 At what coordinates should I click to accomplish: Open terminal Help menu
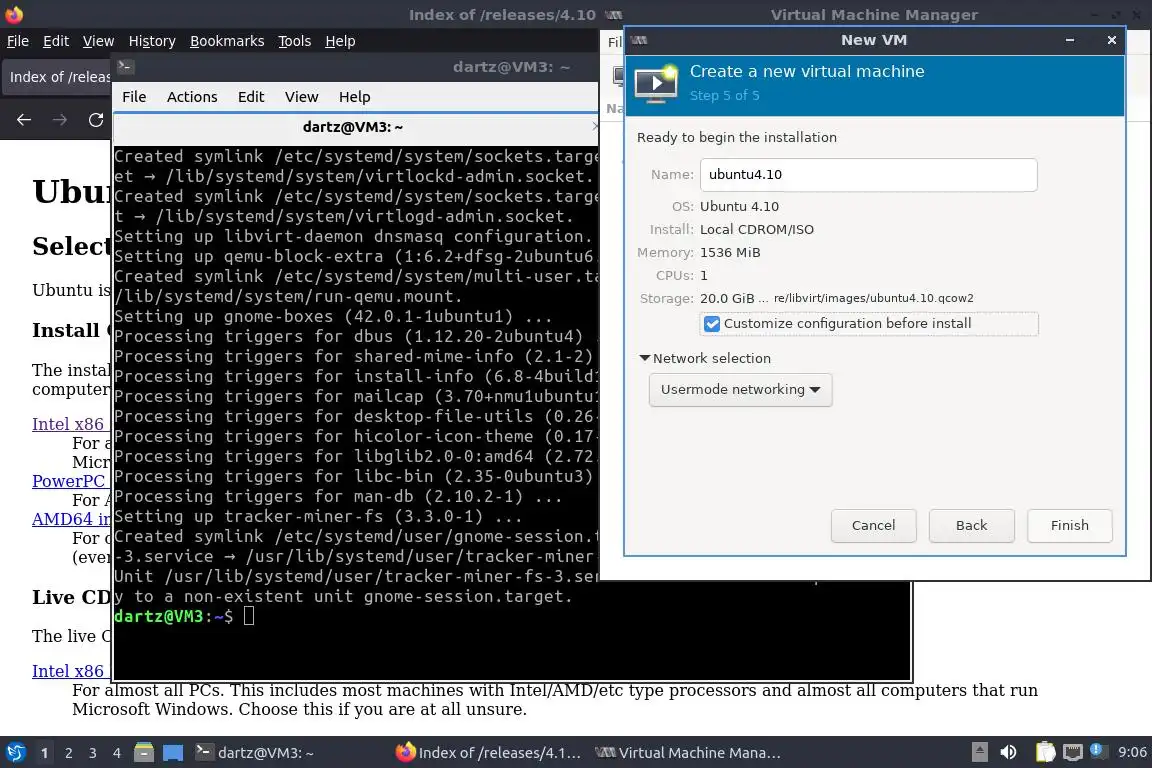point(354,97)
